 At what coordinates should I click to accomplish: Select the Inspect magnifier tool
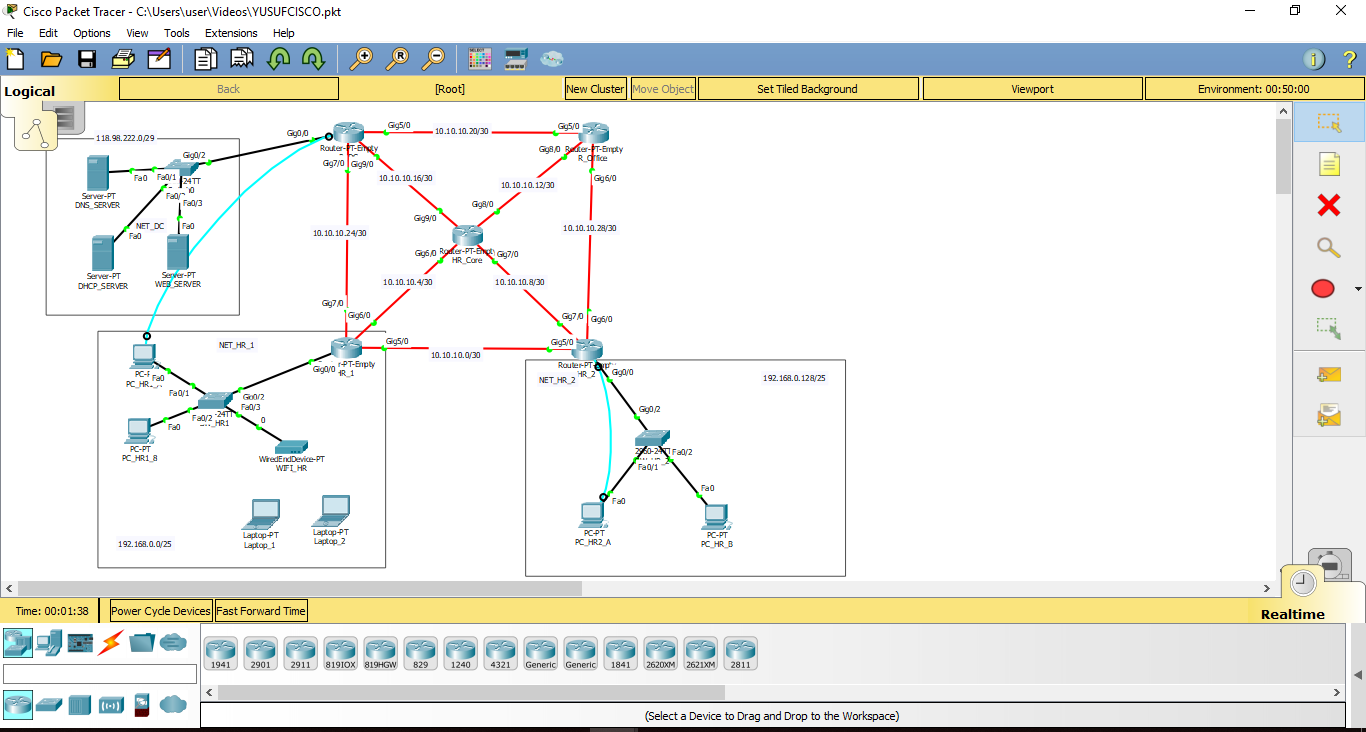point(1327,247)
